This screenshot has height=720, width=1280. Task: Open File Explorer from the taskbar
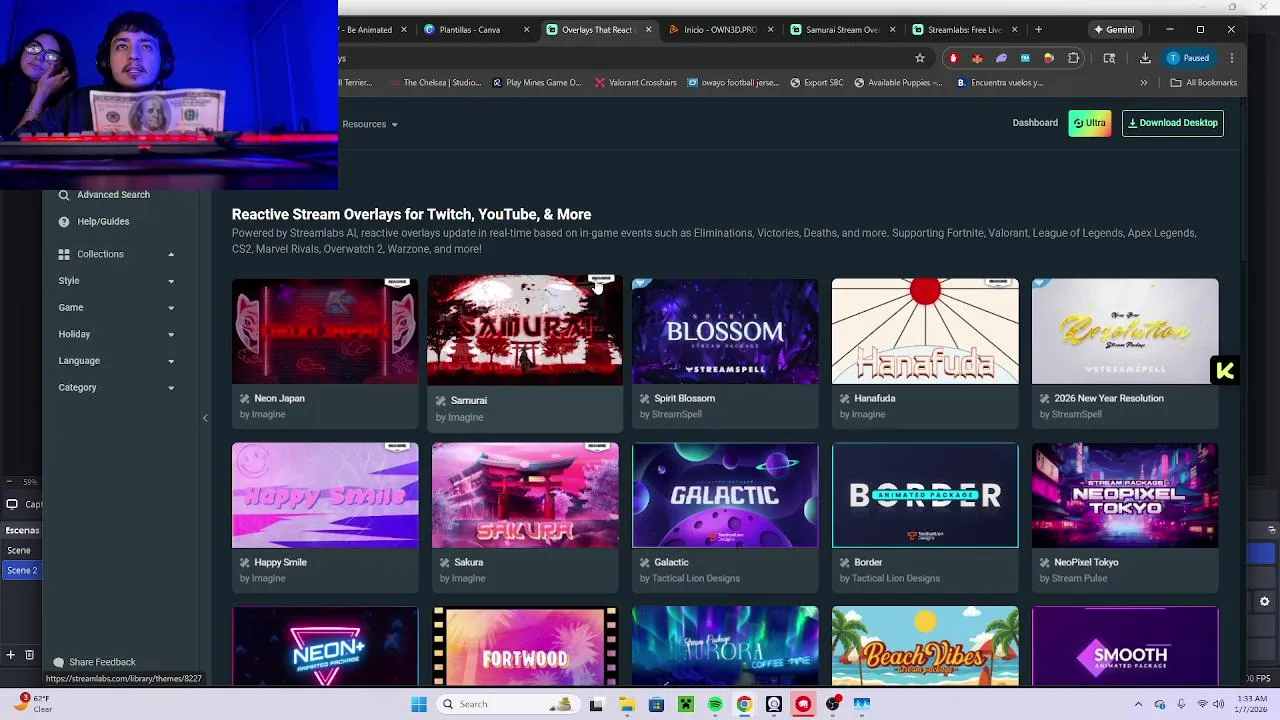(626, 704)
